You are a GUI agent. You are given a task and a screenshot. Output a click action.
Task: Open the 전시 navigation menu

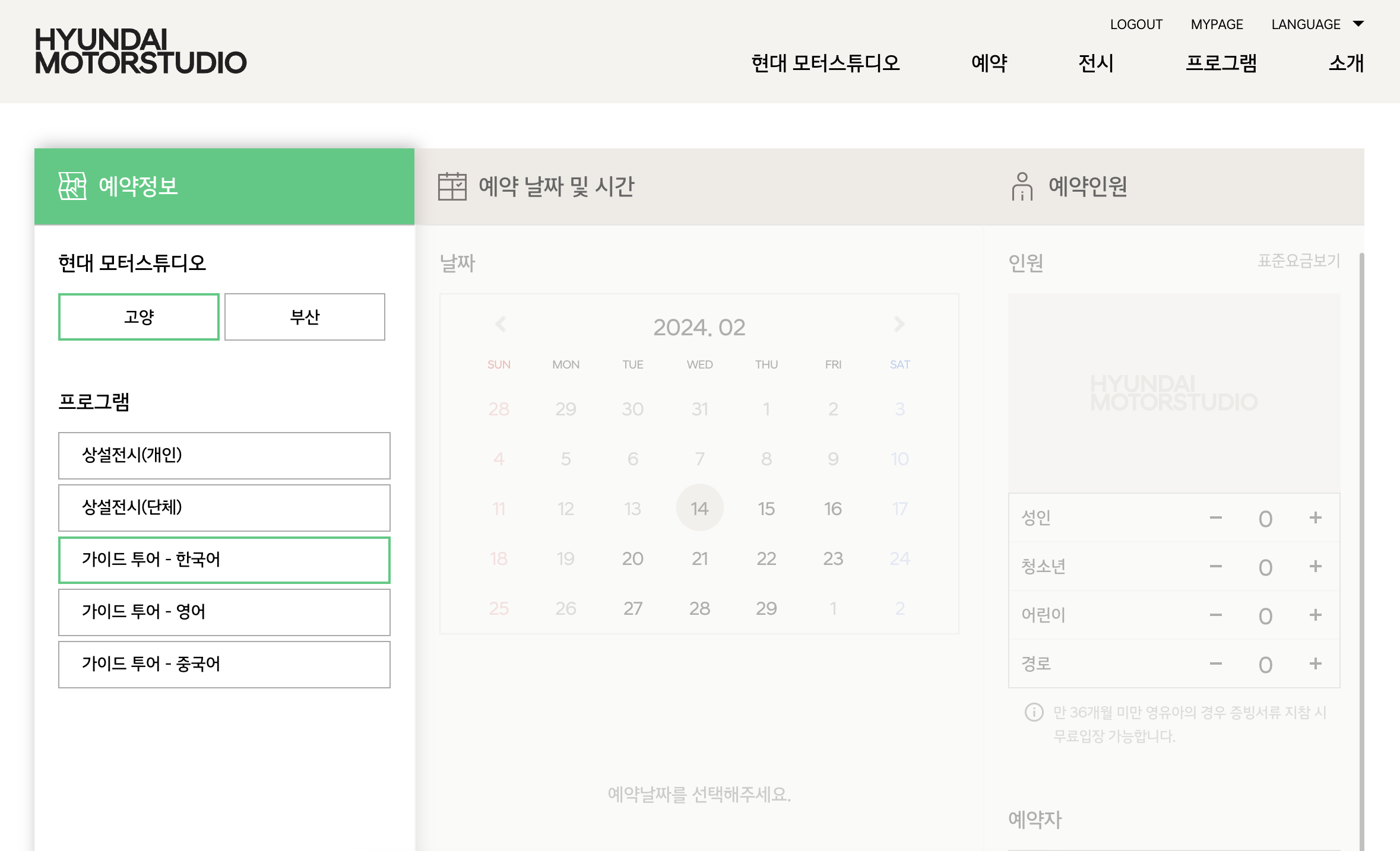(x=1096, y=63)
